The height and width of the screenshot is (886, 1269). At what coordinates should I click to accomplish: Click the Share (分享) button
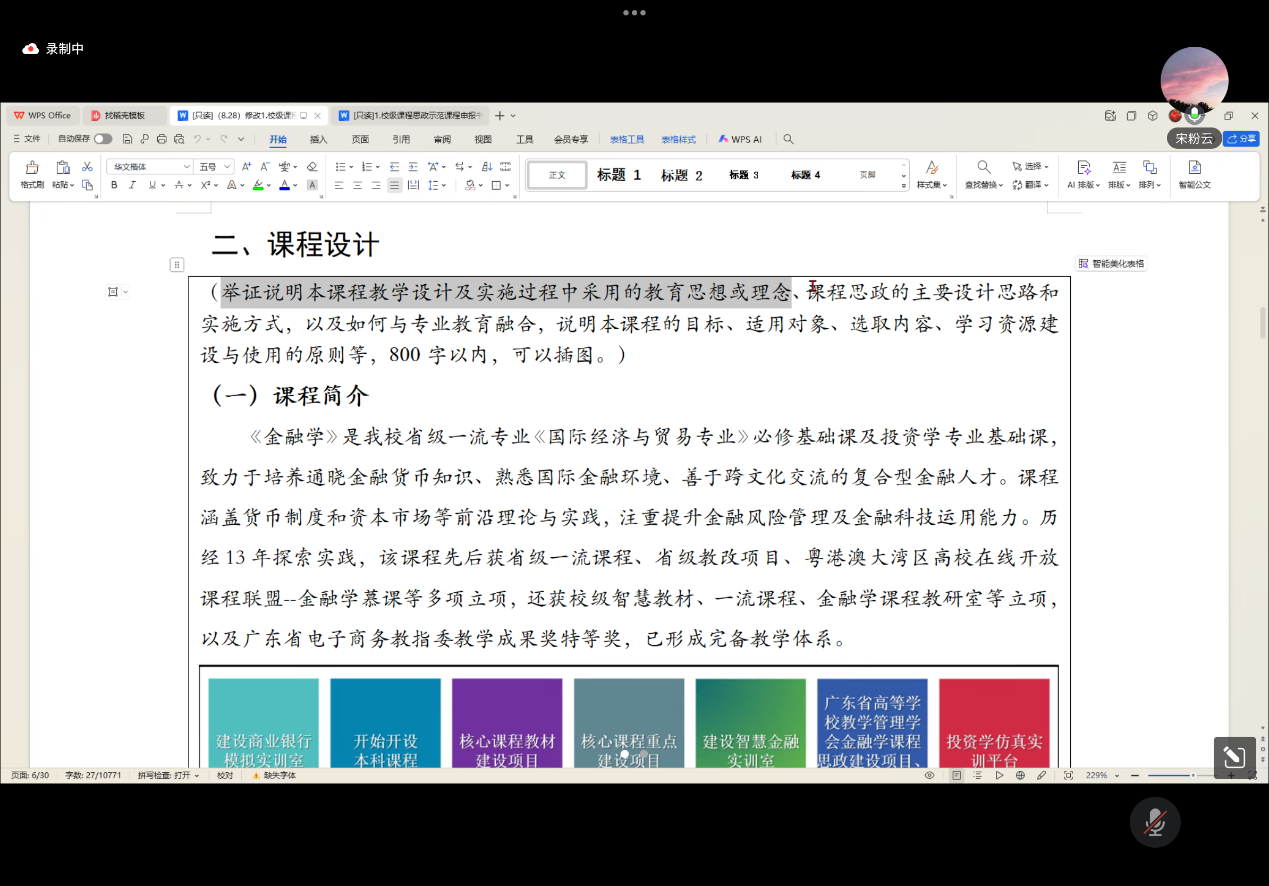tap(1242, 139)
